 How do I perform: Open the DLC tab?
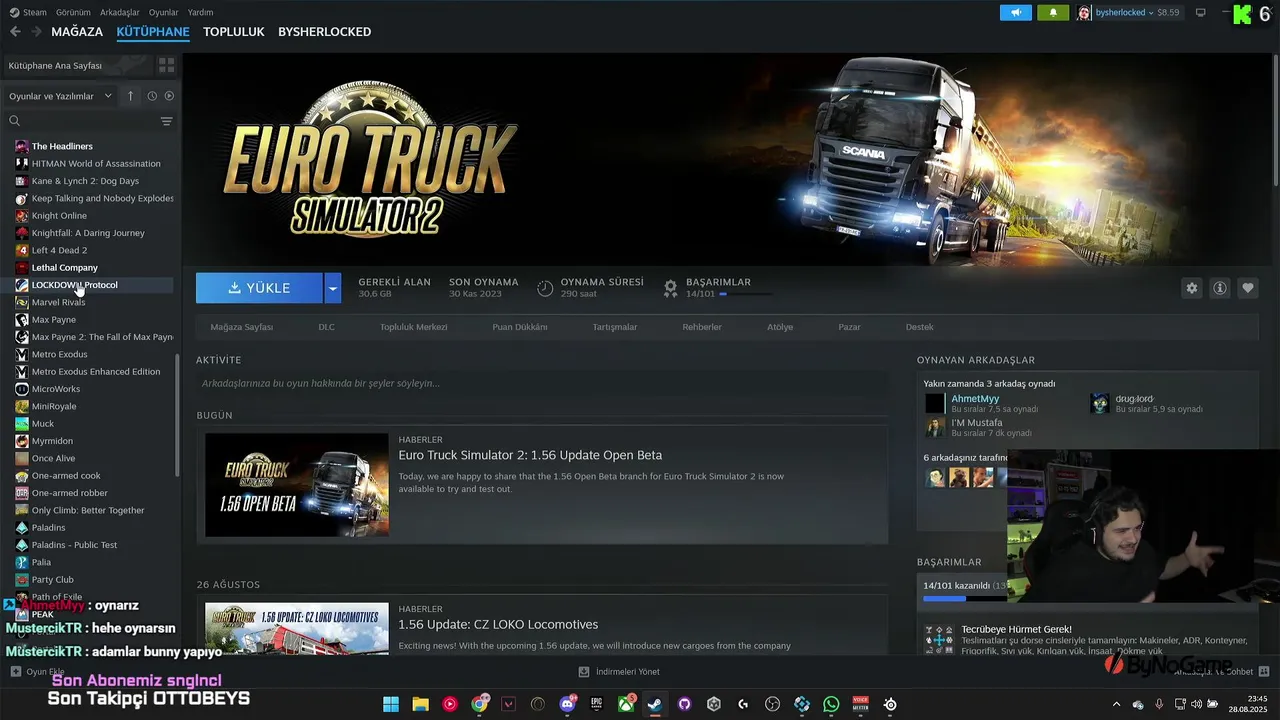[326, 327]
